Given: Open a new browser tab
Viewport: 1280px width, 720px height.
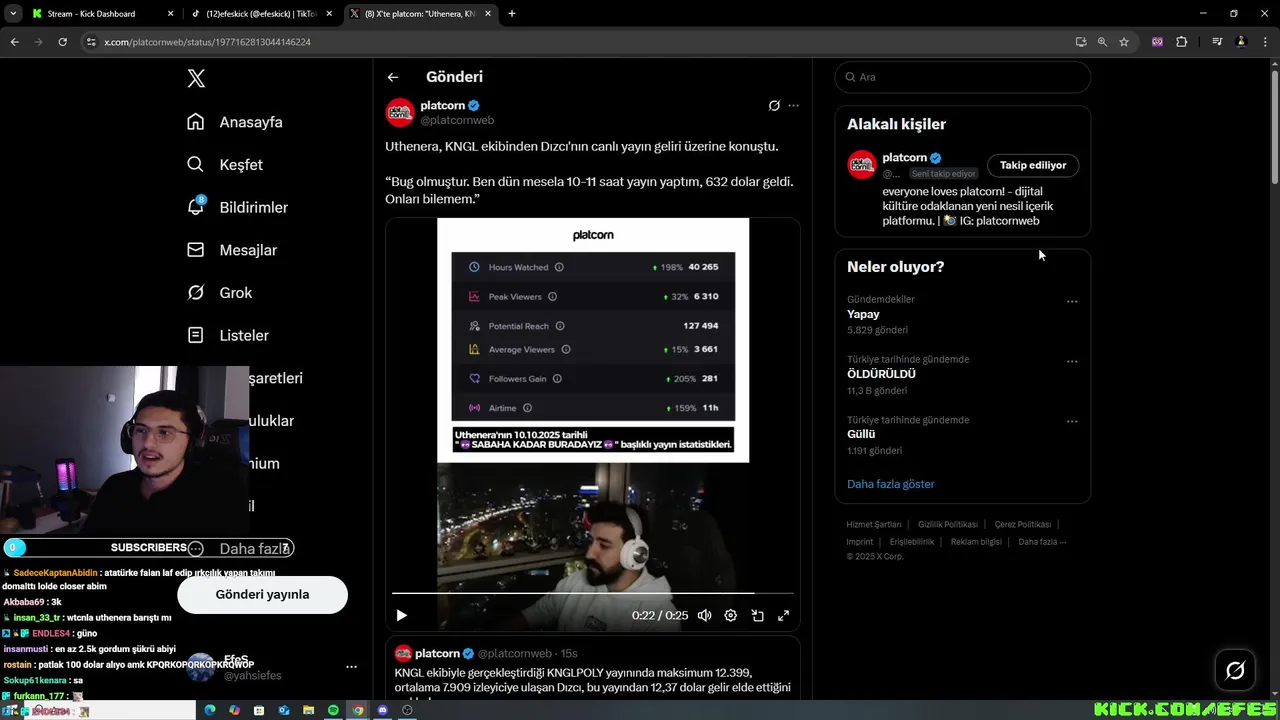Looking at the screenshot, I should click(x=512, y=14).
